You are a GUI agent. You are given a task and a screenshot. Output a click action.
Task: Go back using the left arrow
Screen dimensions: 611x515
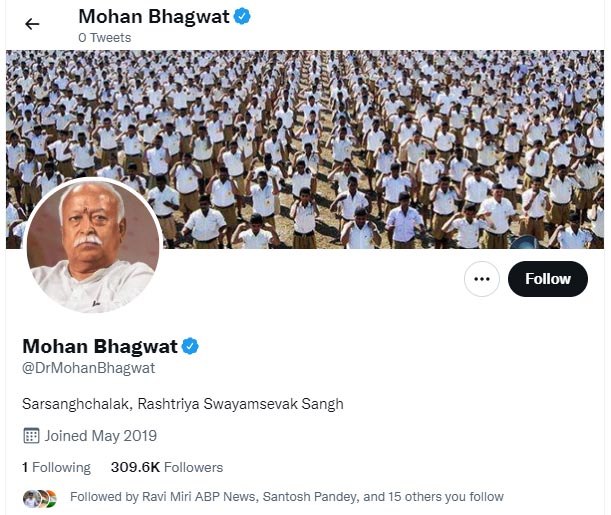tap(32, 24)
